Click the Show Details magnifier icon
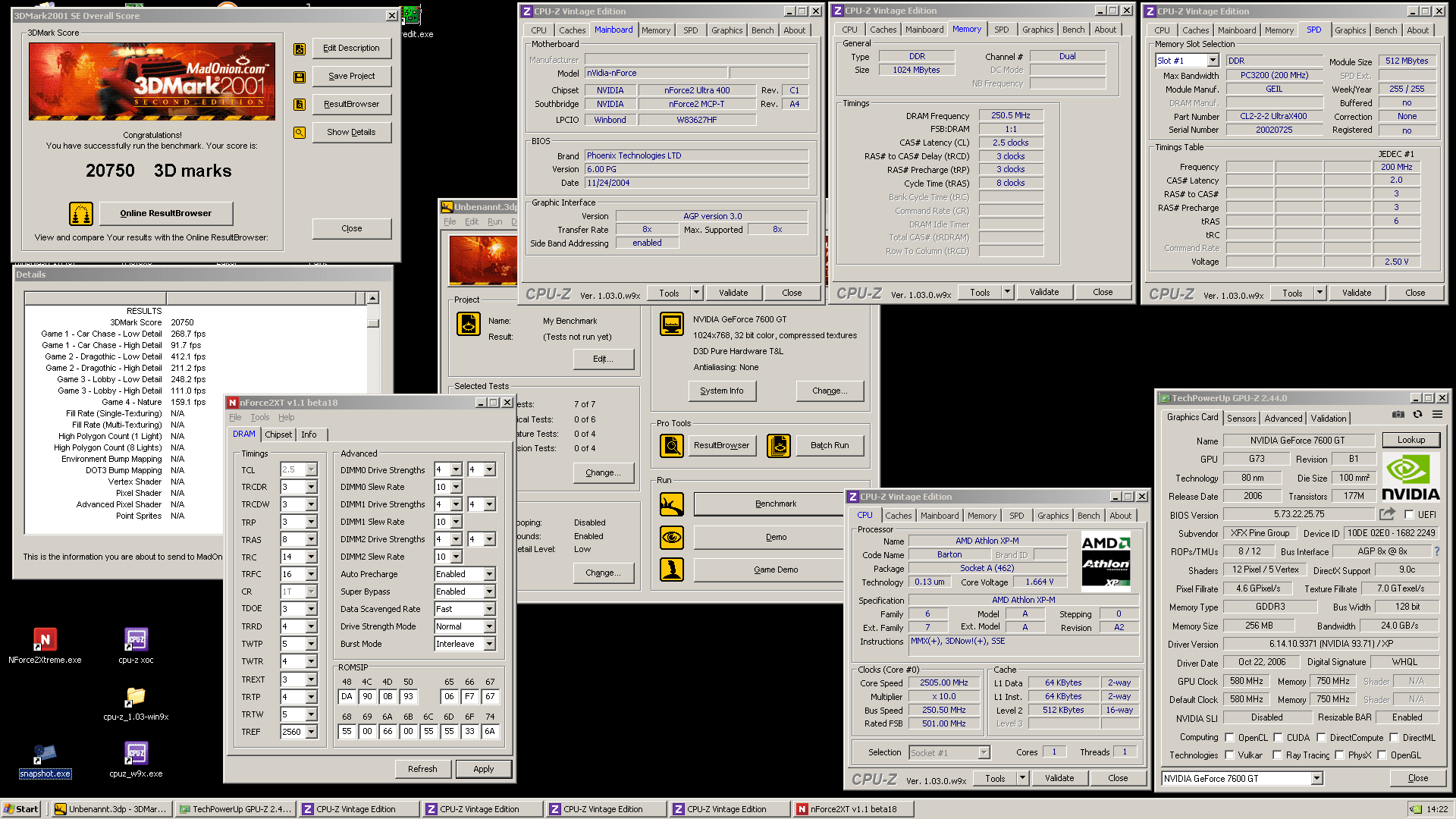Screen dimensions: 1456x819 [x=300, y=133]
